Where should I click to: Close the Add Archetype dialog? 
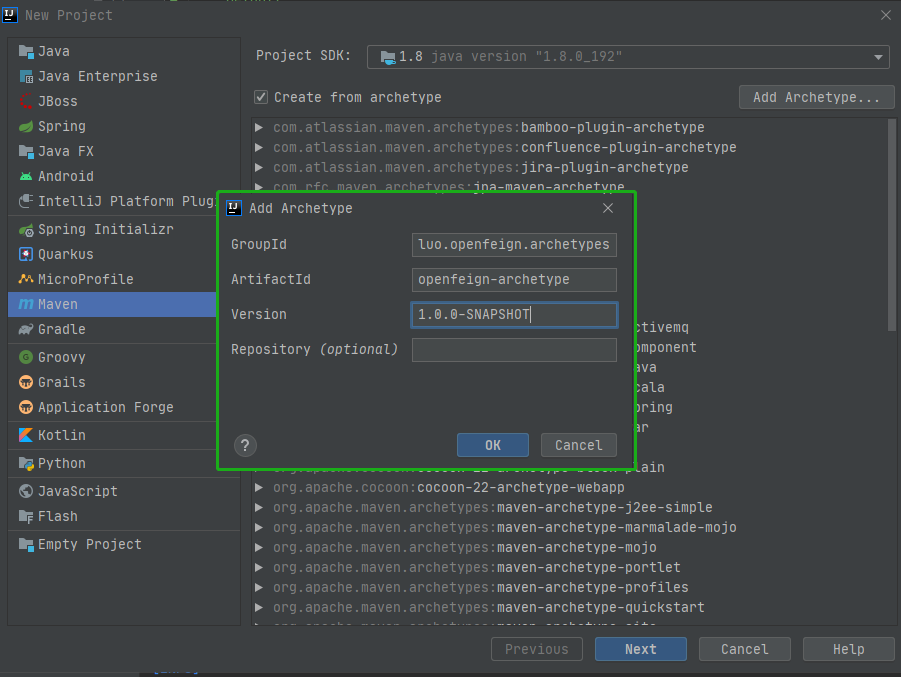click(x=608, y=208)
